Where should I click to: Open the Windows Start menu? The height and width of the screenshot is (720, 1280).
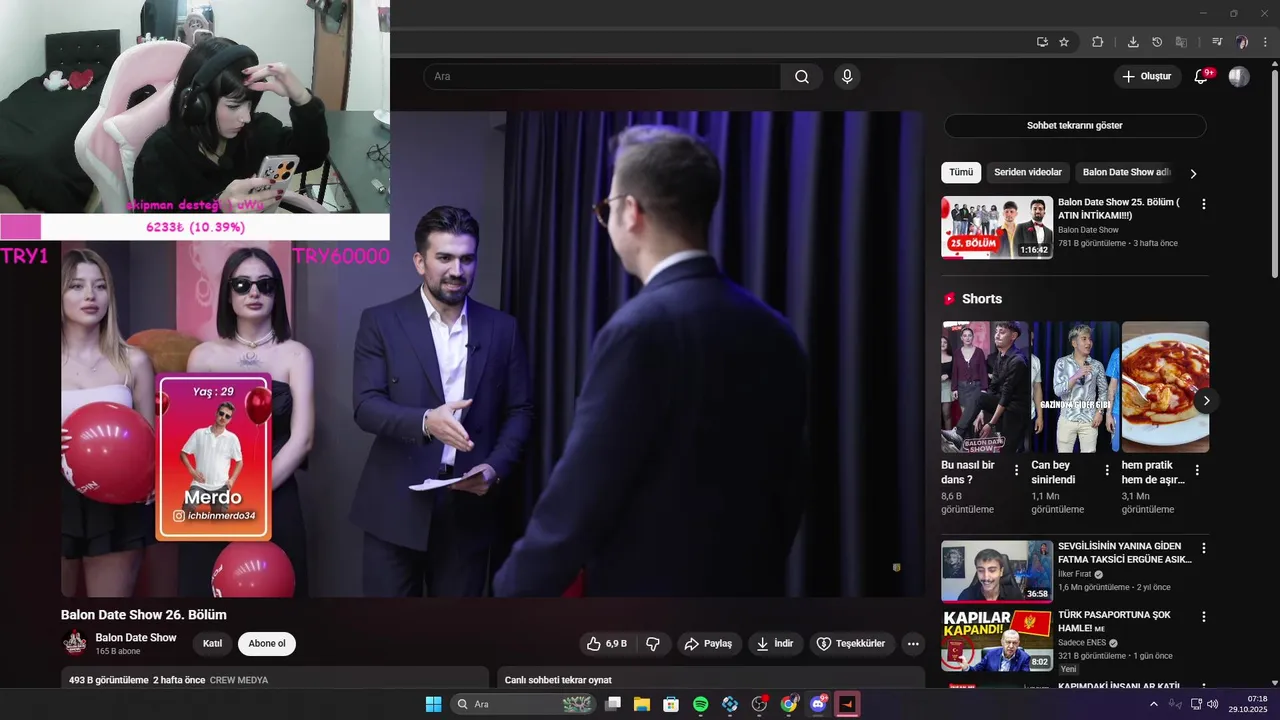[433, 704]
